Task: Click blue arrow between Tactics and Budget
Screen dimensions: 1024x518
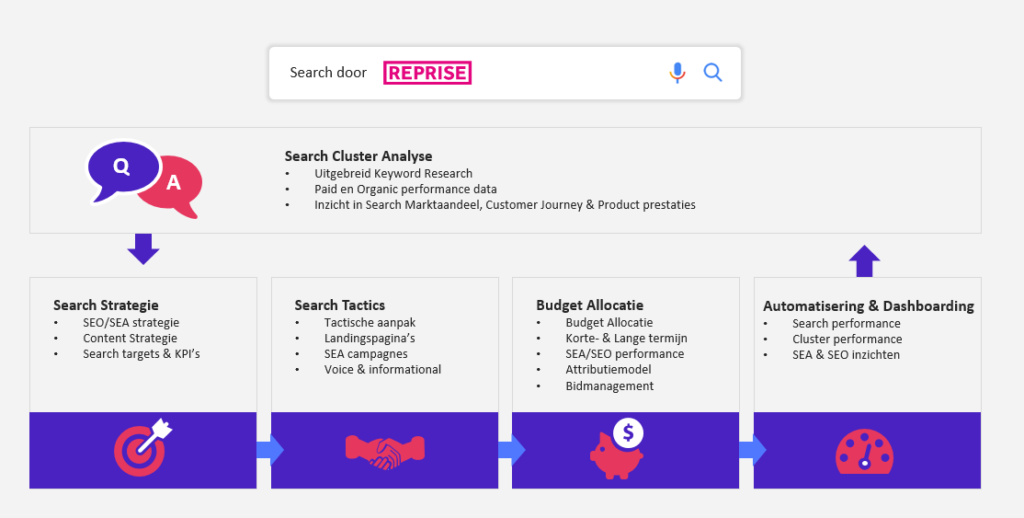Action: point(512,449)
